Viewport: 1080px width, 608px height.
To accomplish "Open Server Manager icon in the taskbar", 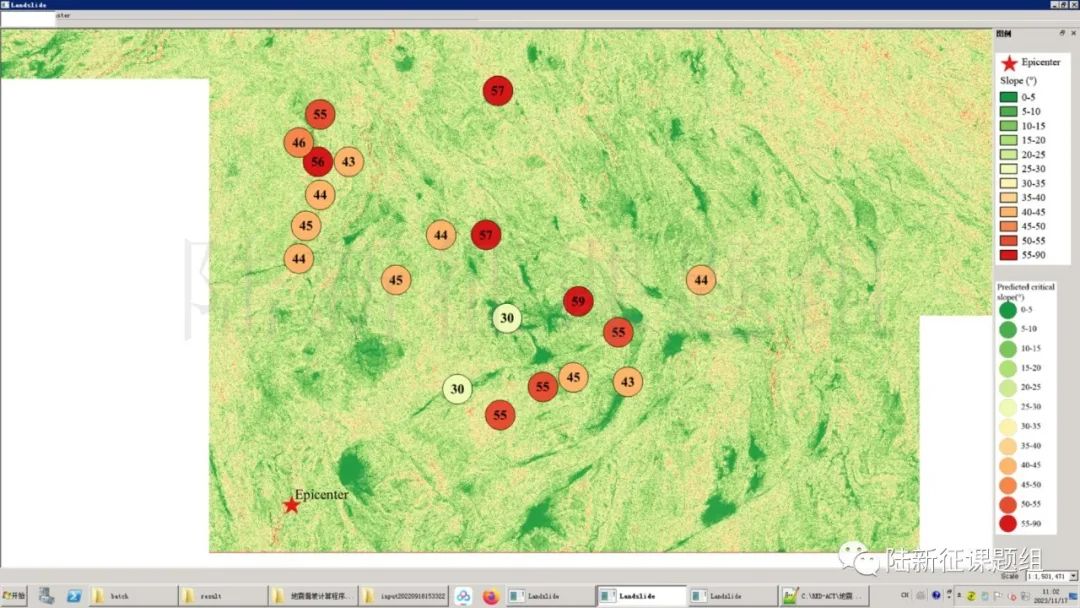I will (x=46, y=596).
